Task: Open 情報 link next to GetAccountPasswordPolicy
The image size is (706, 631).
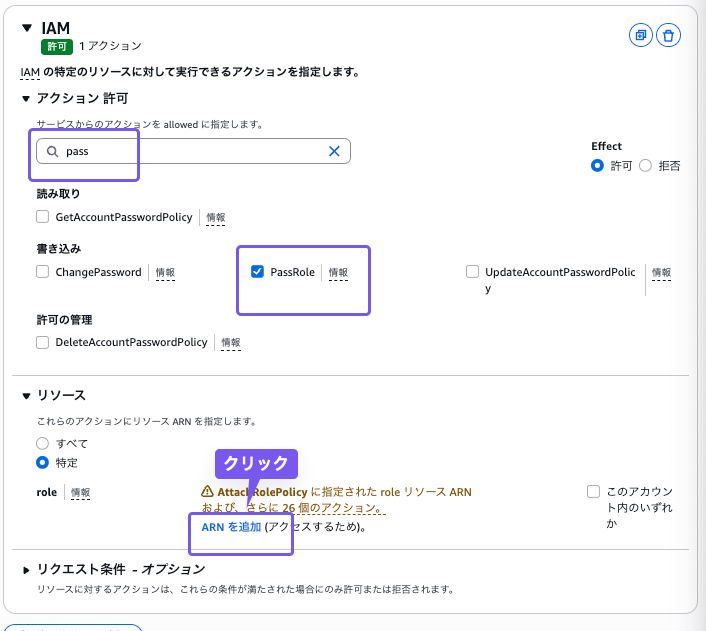Action: point(216,218)
